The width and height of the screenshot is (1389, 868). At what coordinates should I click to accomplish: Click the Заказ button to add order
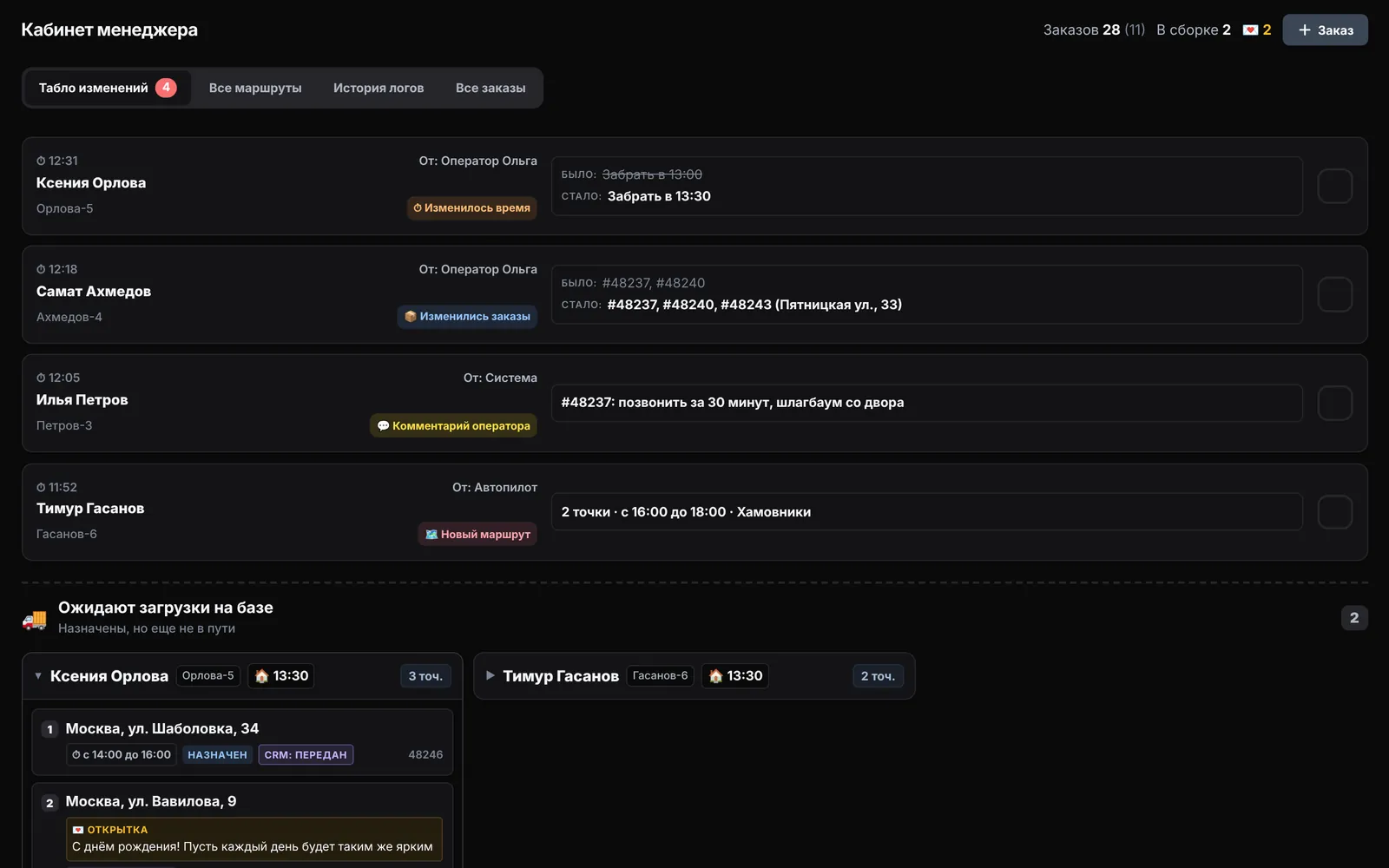[1325, 30]
